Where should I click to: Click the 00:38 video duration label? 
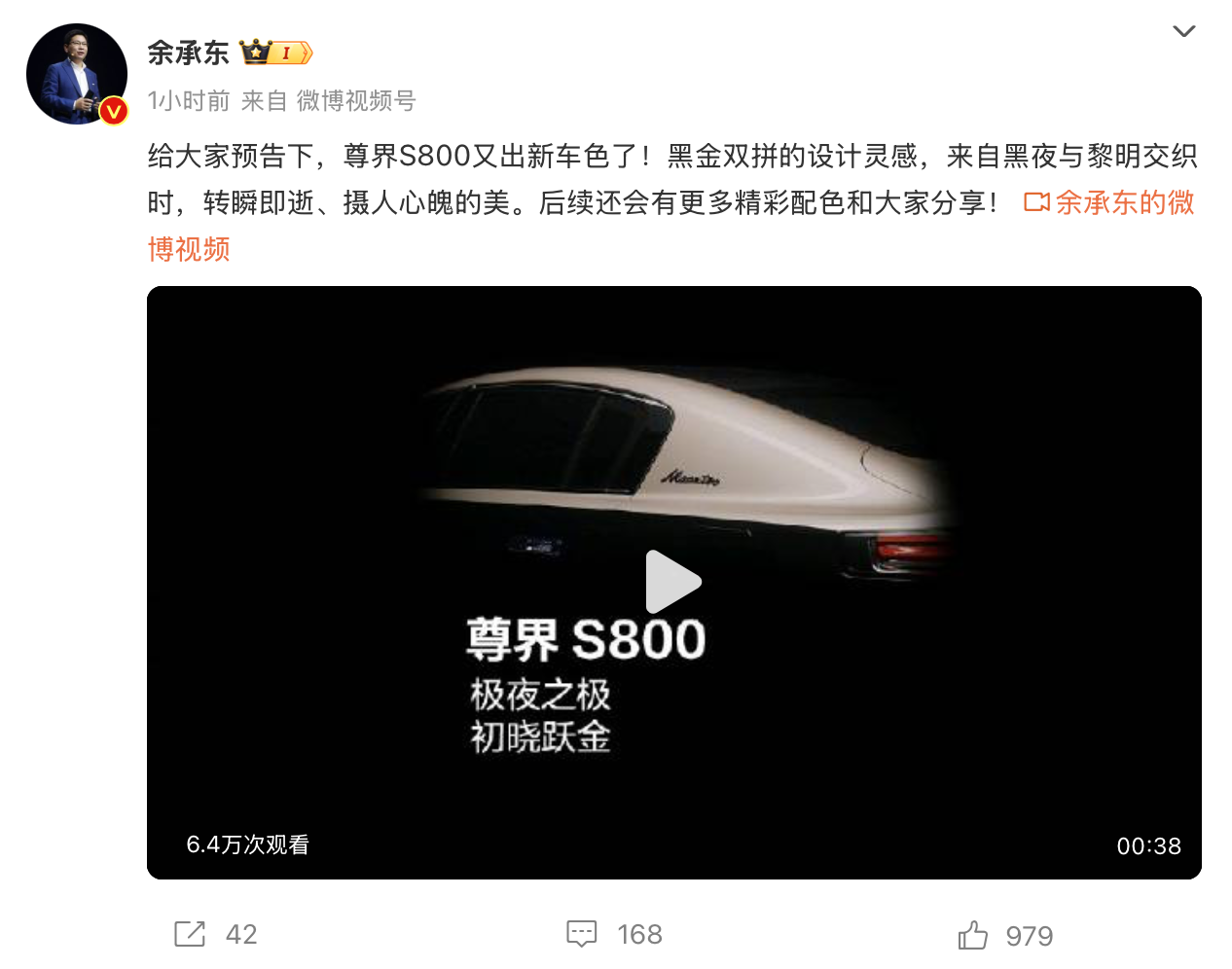click(x=1148, y=846)
